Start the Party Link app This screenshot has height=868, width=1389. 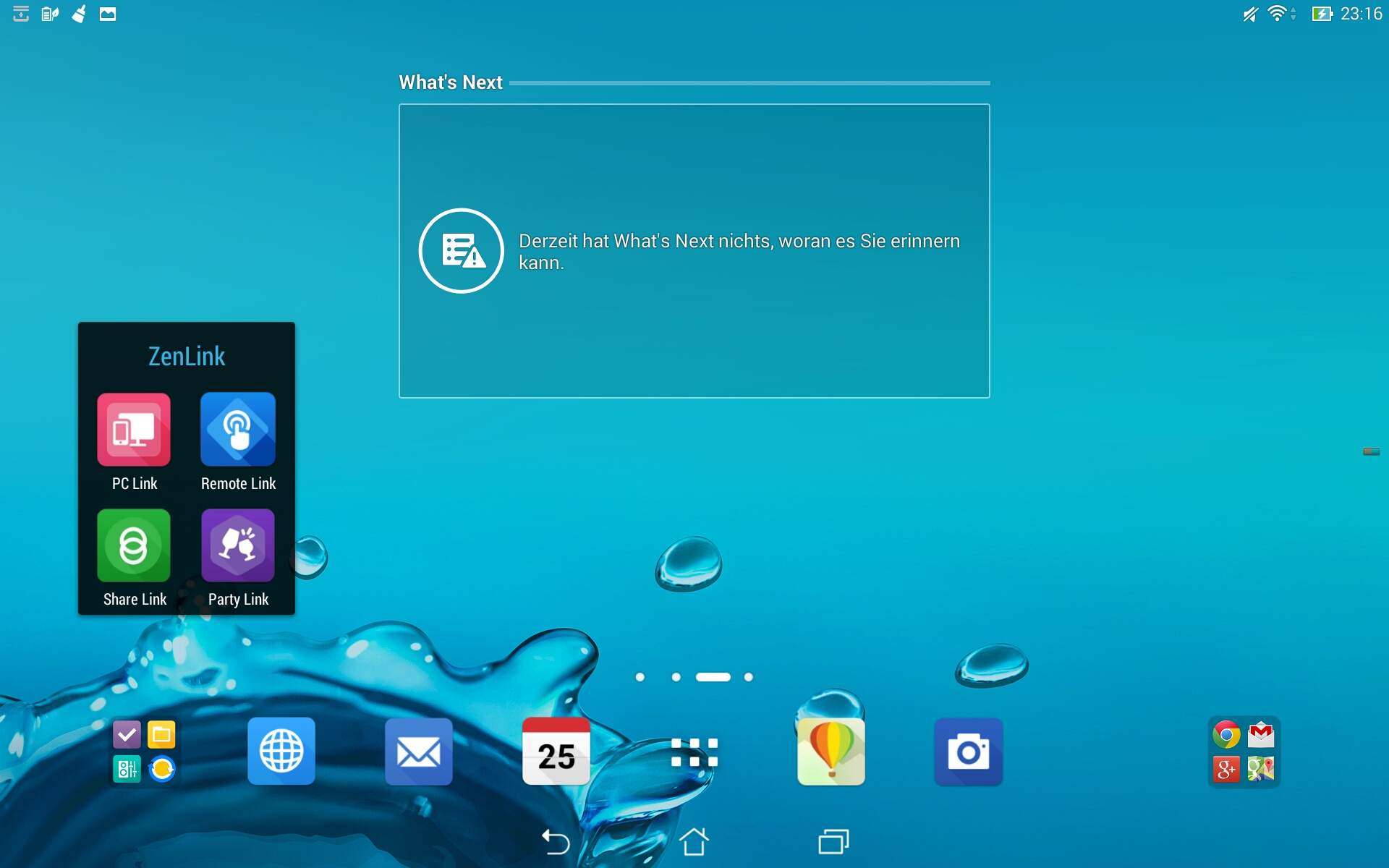click(238, 546)
